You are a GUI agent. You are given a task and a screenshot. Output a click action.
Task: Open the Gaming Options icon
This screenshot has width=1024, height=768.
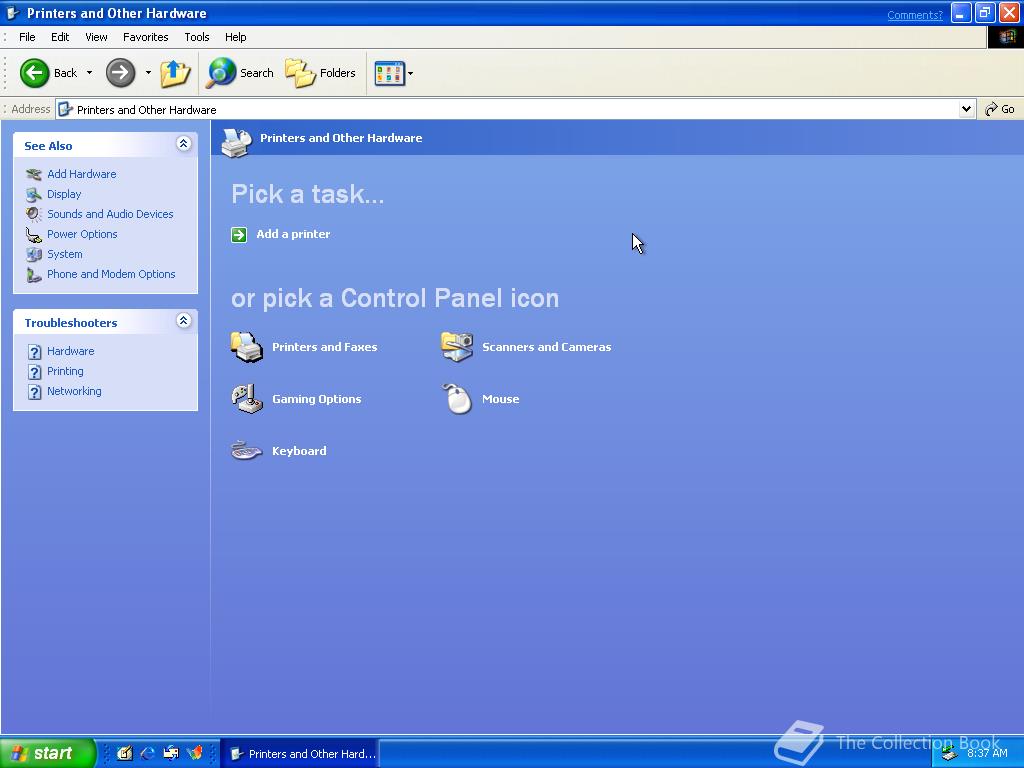click(296, 399)
